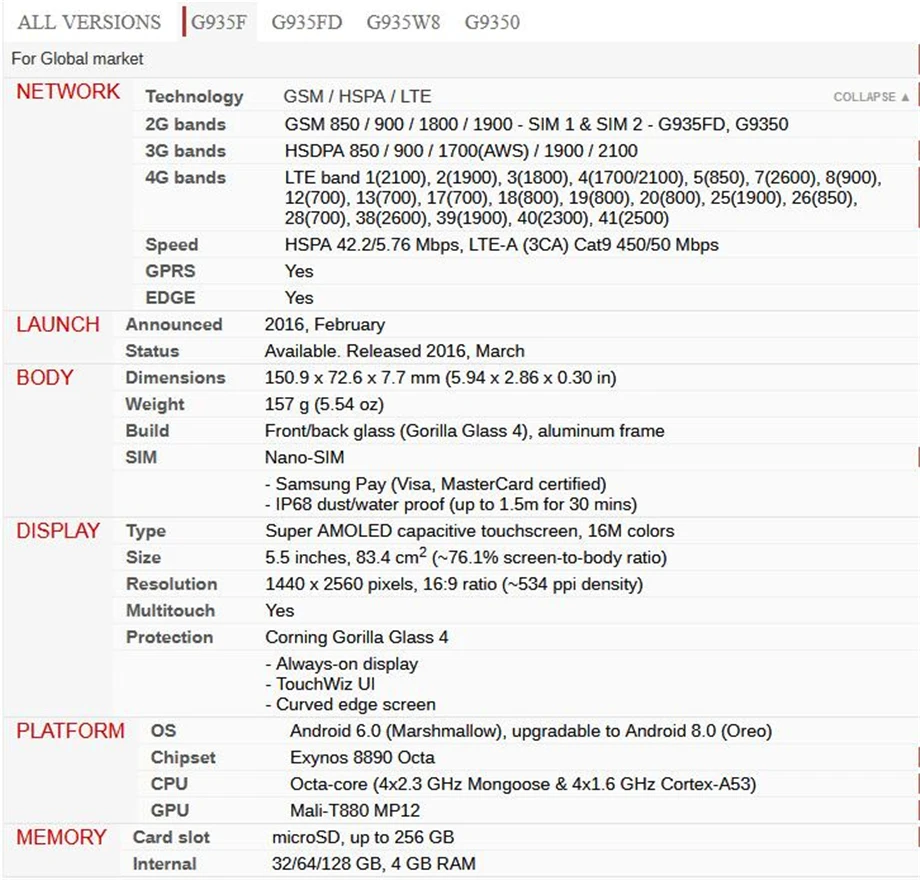Screen dimensions: 920x880
Task: Click the '157 g (5.54 oz)' weight value
Action: tap(324, 404)
